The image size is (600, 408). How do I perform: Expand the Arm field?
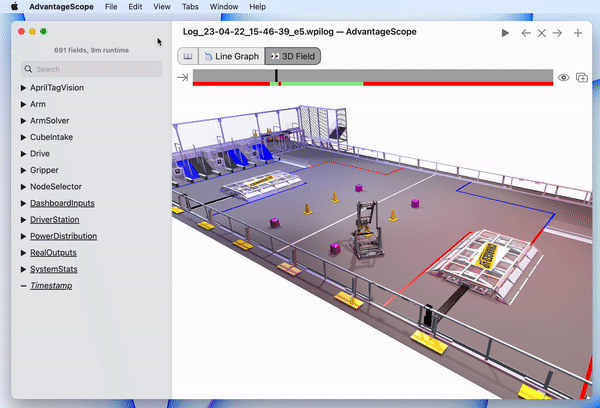point(23,104)
